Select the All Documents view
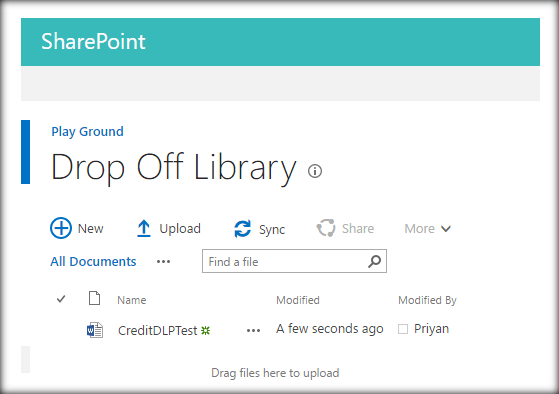The height and width of the screenshot is (394, 559). point(93,261)
